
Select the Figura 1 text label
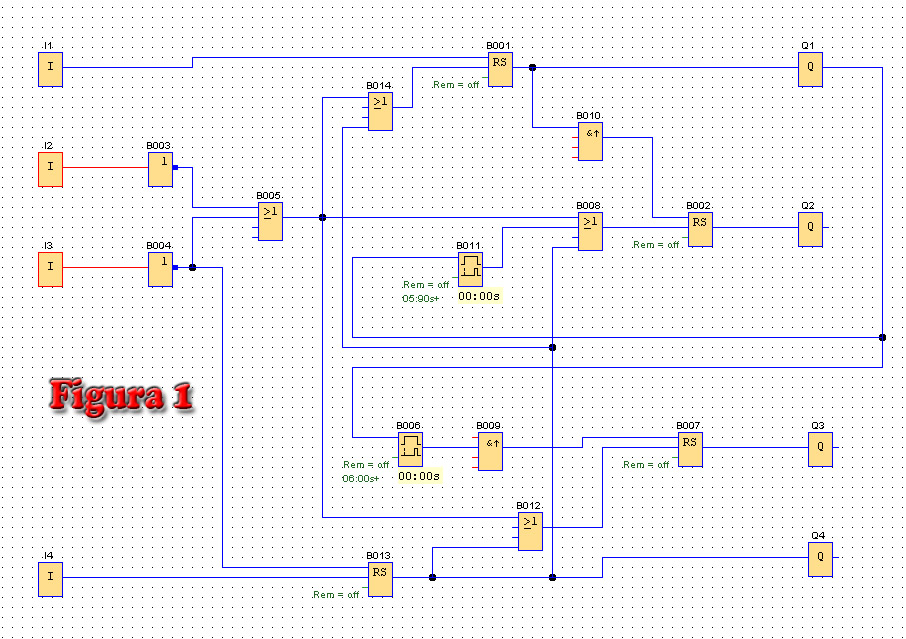121,397
